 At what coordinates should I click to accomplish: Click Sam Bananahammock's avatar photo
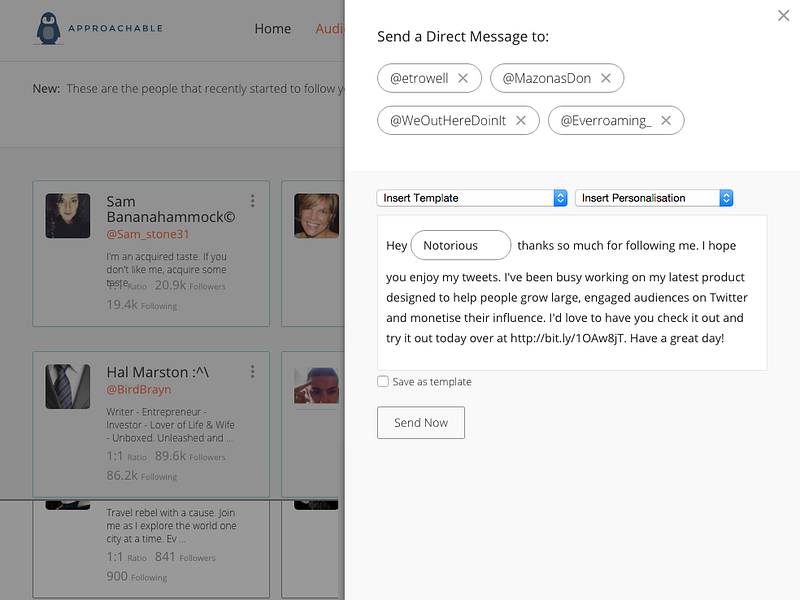pos(68,215)
